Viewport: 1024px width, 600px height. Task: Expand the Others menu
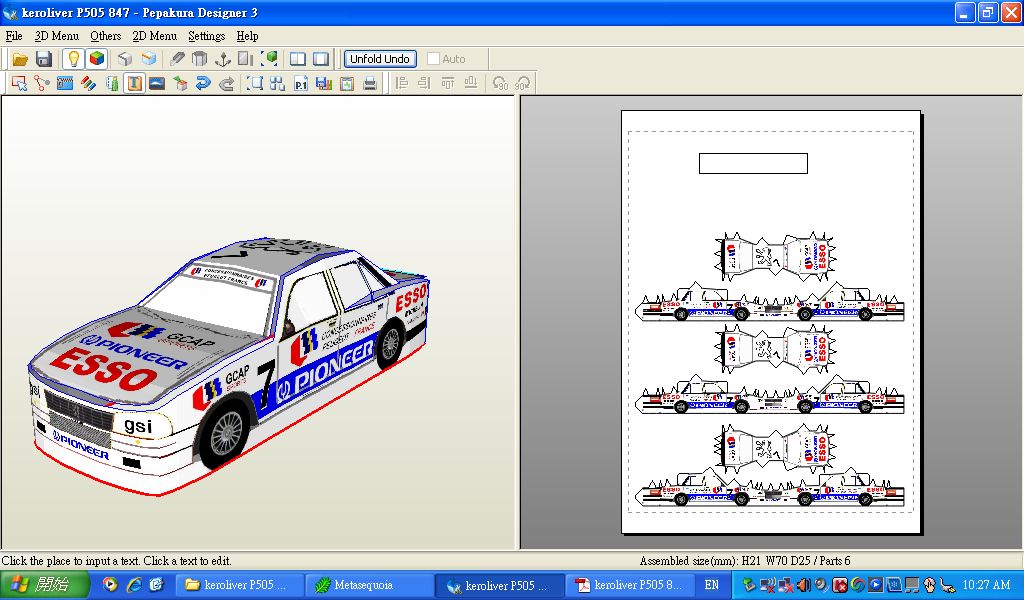(x=105, y=36)
